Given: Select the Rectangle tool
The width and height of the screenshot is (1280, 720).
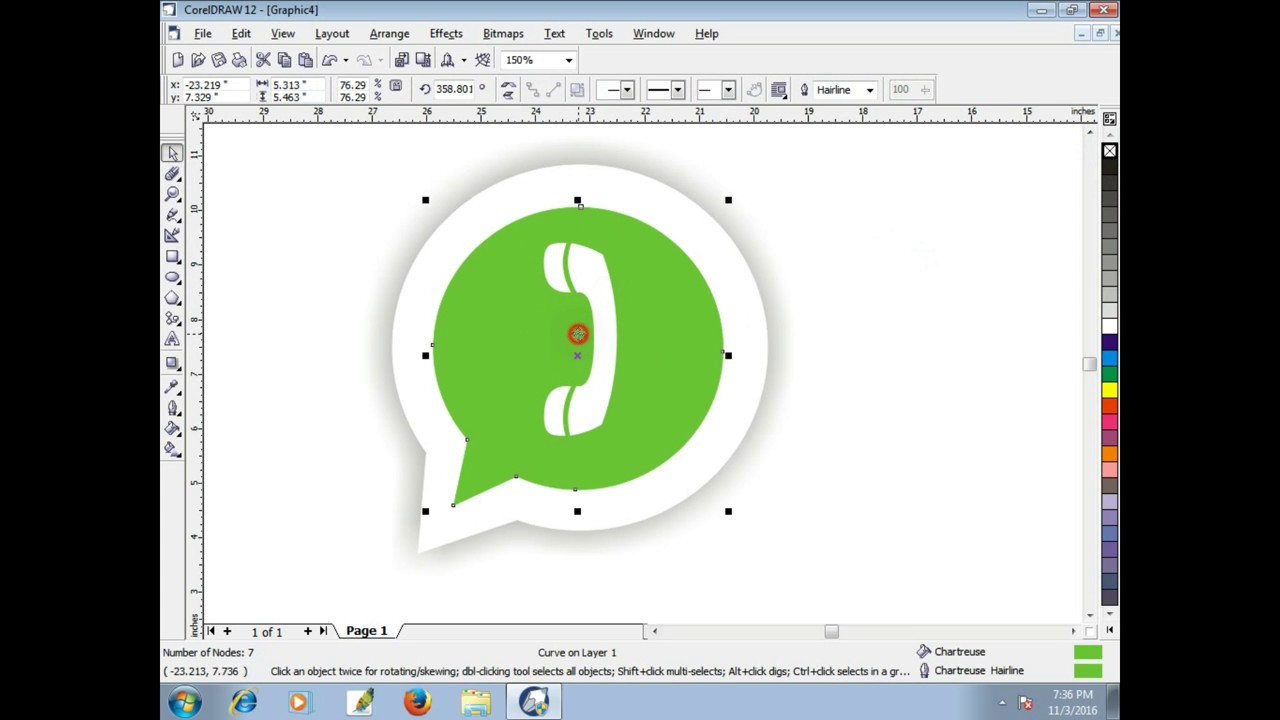Looking at the screenshot, I should click(172, 257).
